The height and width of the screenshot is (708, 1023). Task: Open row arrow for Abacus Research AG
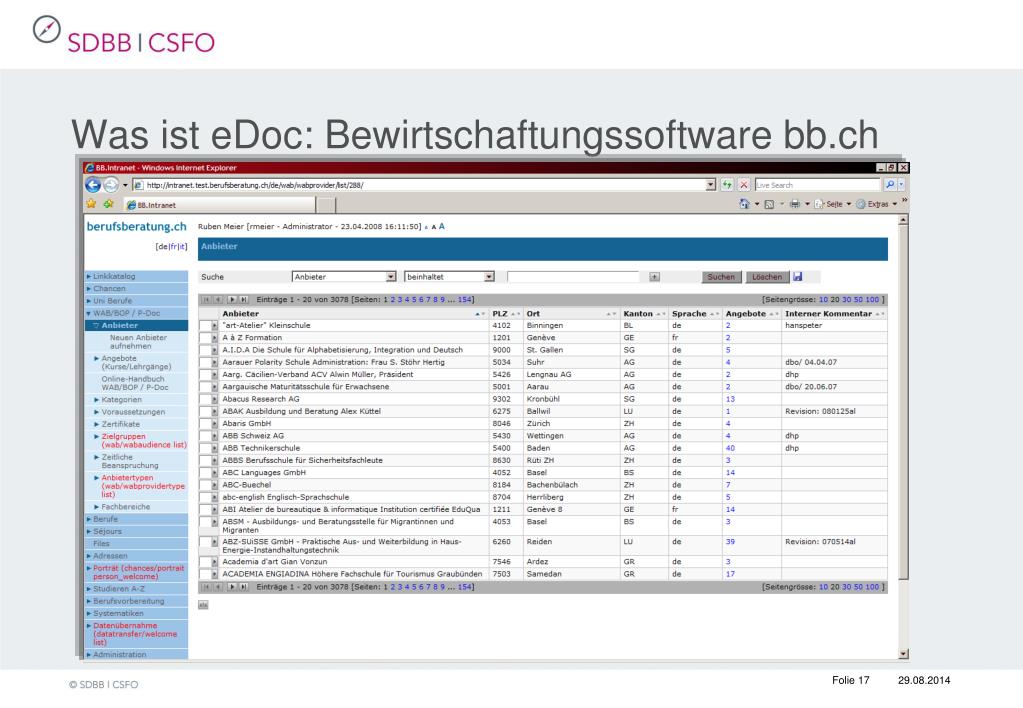[215, 399]
